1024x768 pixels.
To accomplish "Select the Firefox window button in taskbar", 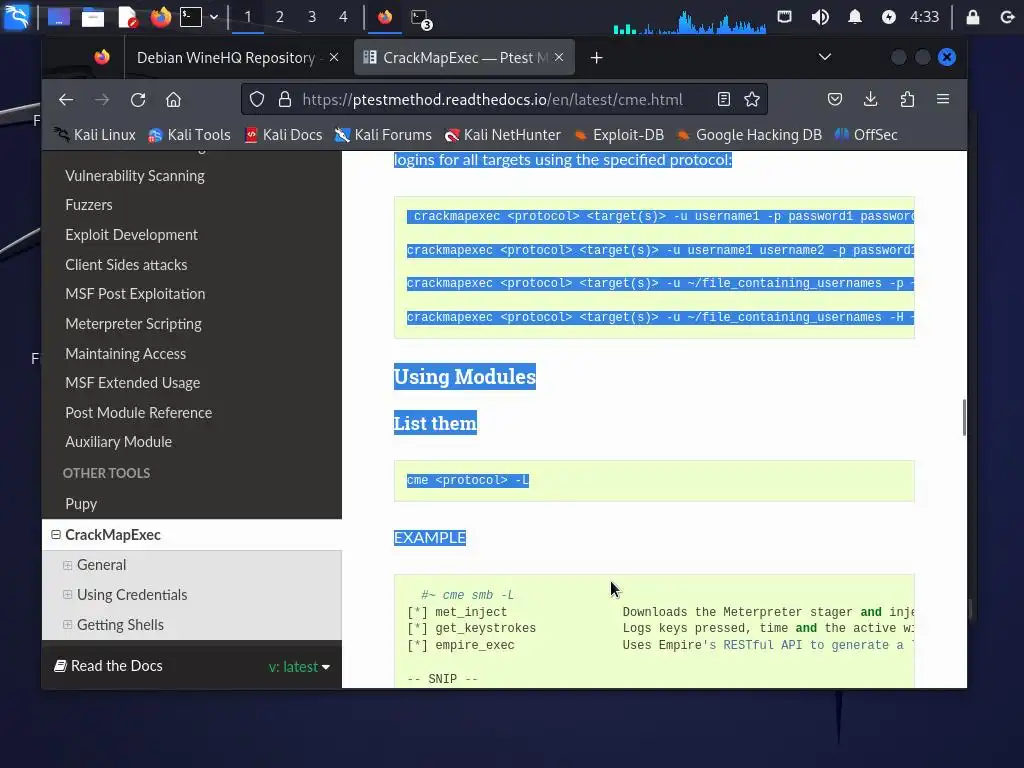I will click(x=385, y=17).
